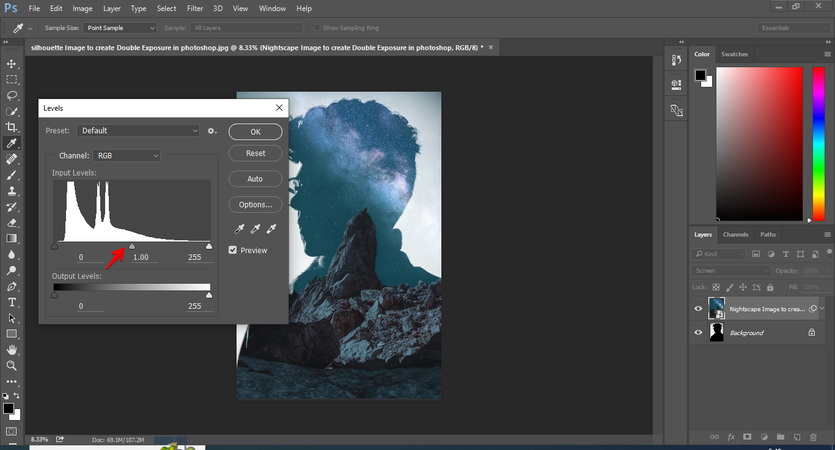Viewport: 835px width, 450px height.
Task: Open the Channel RGB dropdown
Action: point(126,156)
